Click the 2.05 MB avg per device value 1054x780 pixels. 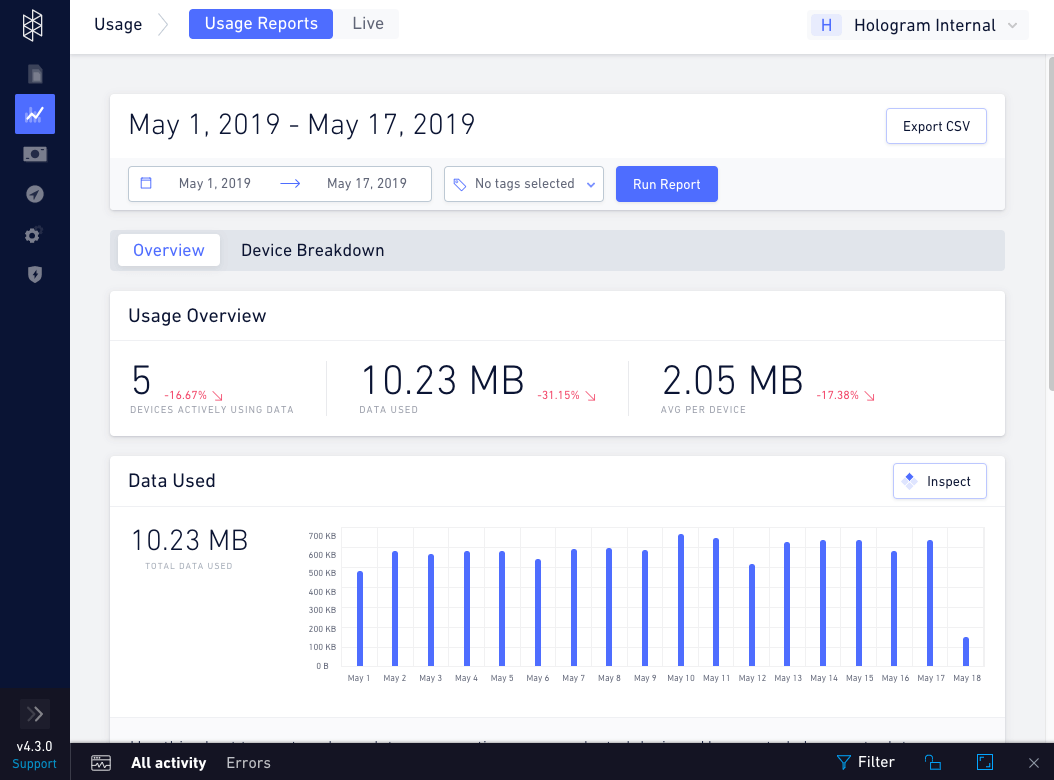pos(733,381)
